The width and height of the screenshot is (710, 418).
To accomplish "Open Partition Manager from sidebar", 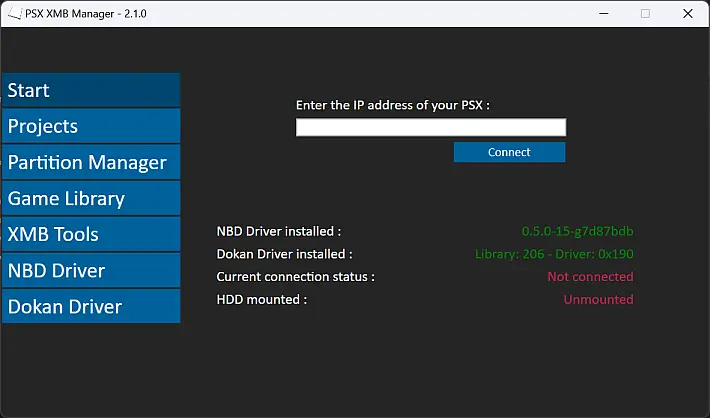I will pos(91,162).
